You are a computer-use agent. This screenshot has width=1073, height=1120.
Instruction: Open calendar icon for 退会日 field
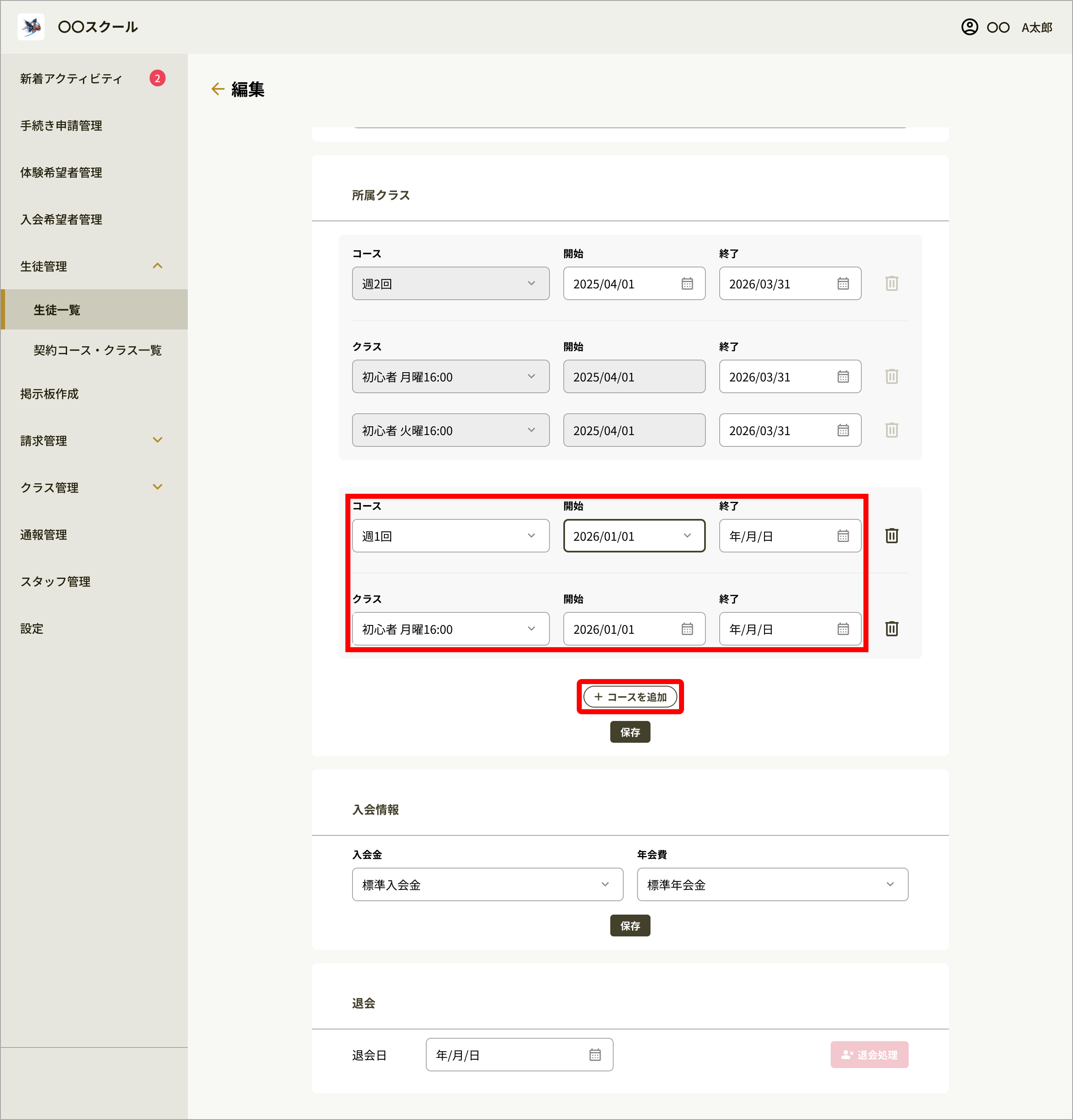click(595, 1055)
